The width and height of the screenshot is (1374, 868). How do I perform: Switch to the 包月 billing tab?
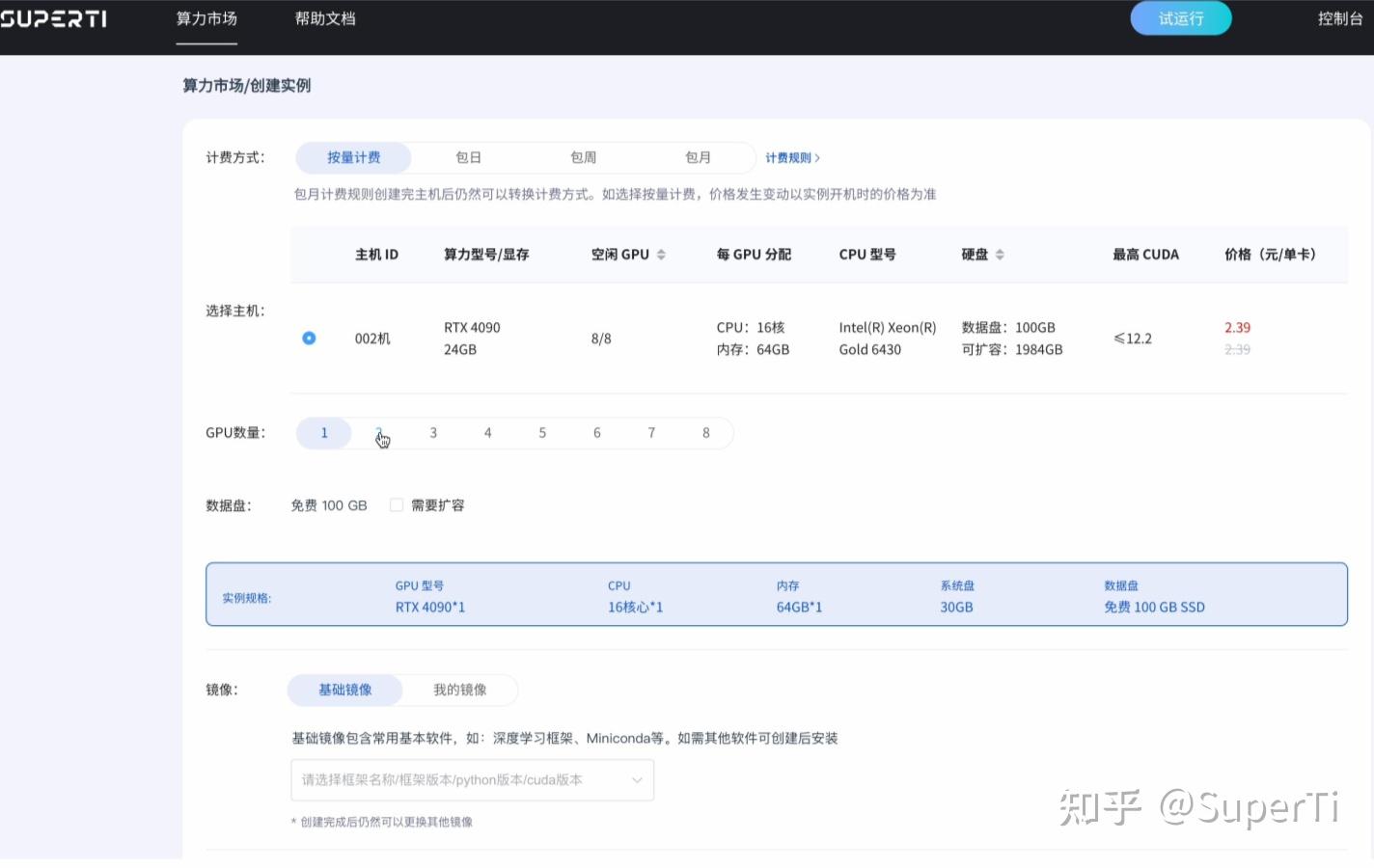(698, 157)
